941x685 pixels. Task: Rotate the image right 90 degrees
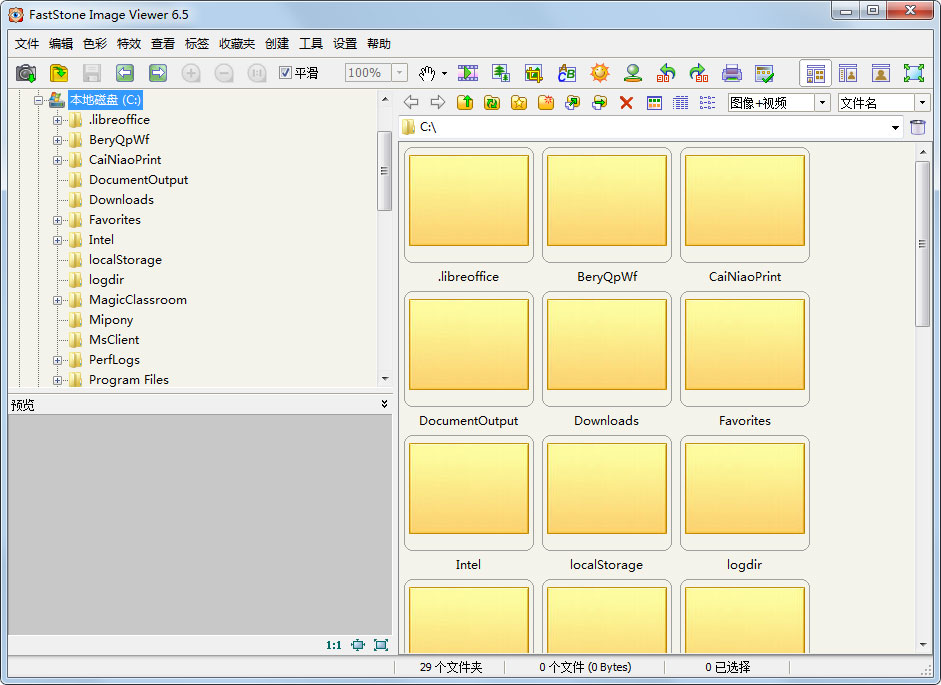point(699,73)
